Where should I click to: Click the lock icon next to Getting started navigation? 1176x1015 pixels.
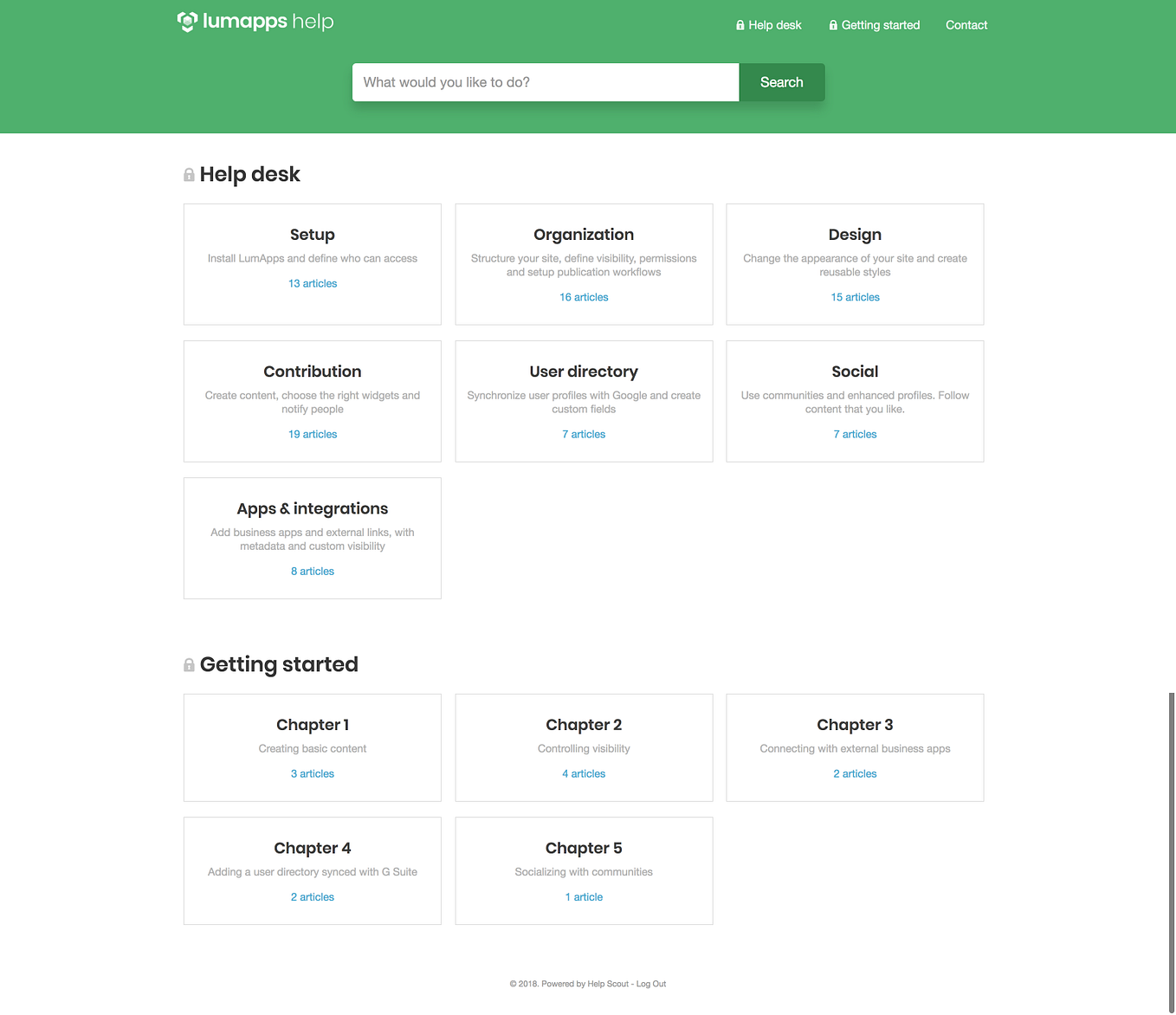[x=833, y=25]
